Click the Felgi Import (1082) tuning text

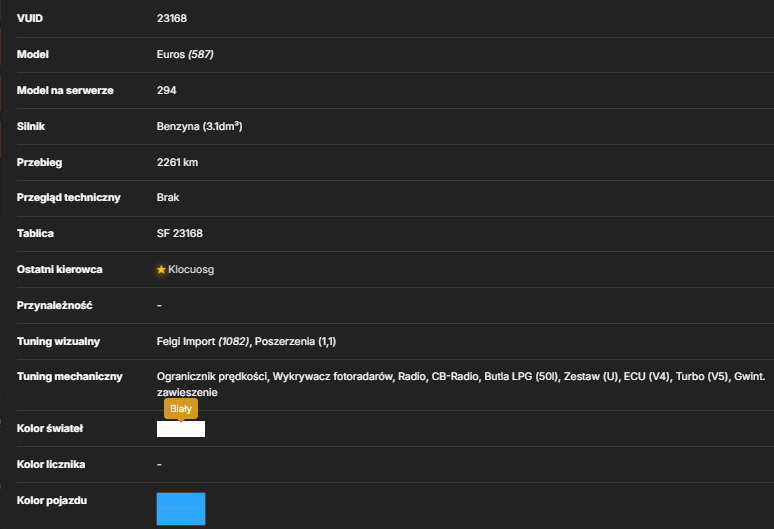point(203,341)
